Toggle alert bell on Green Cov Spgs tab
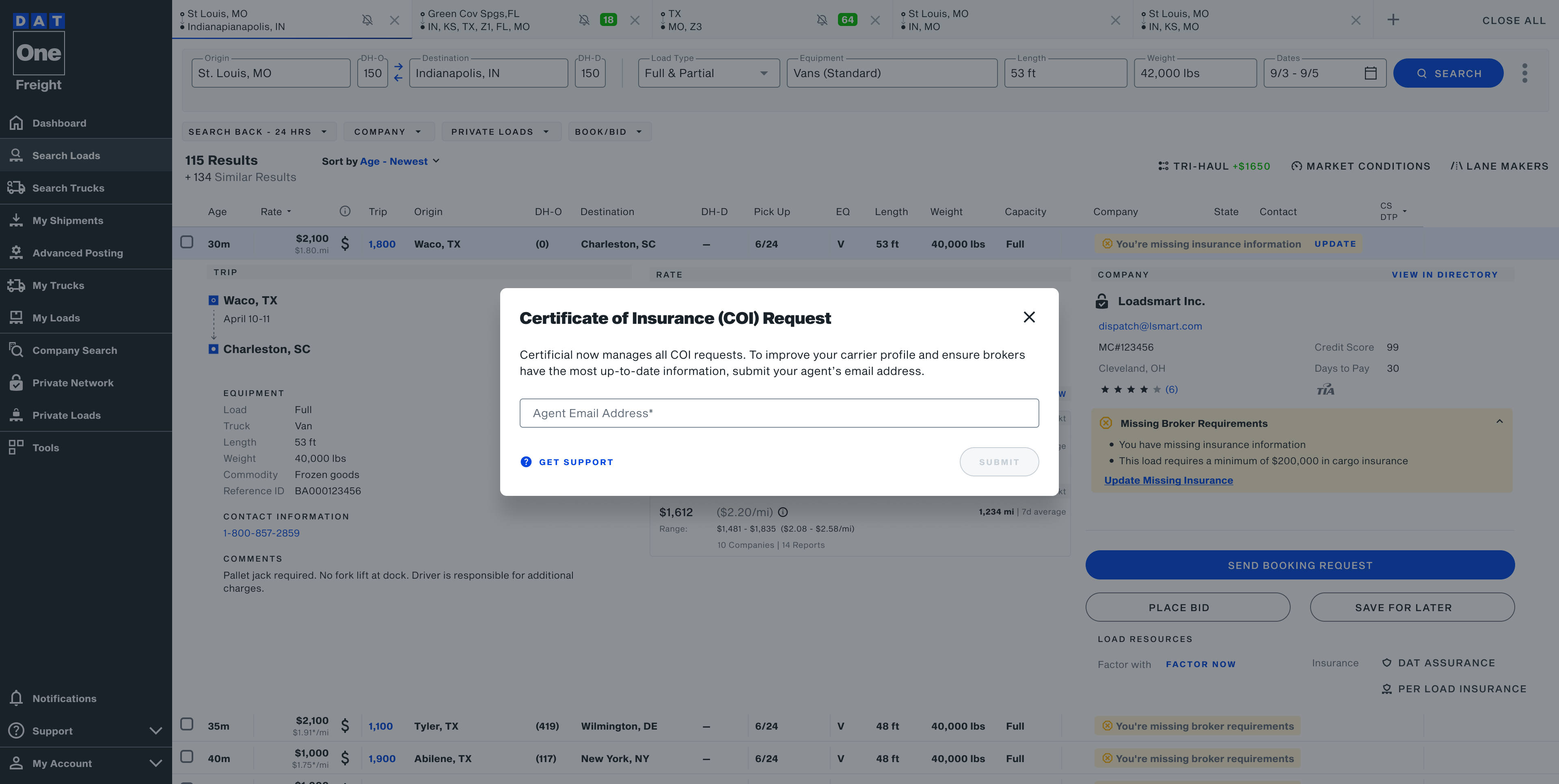This screenshot has height=784, width=1559. [584, 20]
